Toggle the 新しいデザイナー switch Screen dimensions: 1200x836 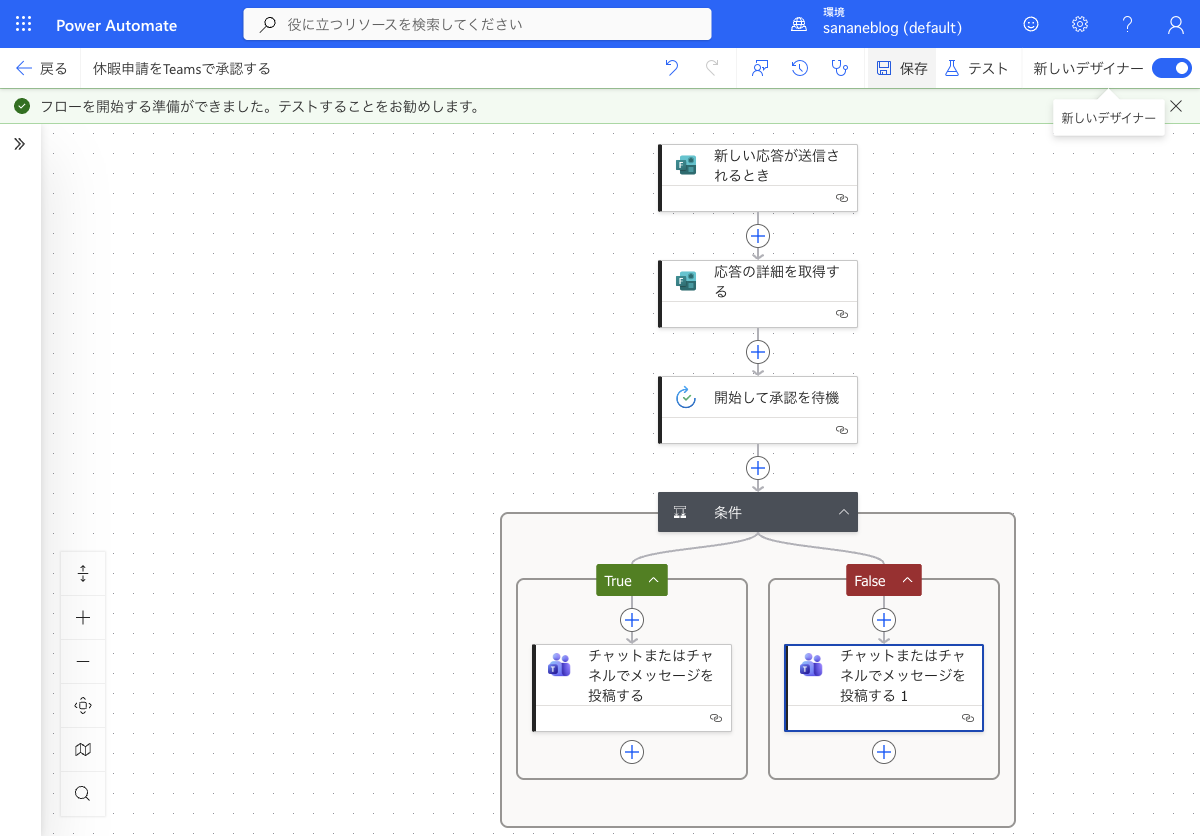(x=1171, y=68)
